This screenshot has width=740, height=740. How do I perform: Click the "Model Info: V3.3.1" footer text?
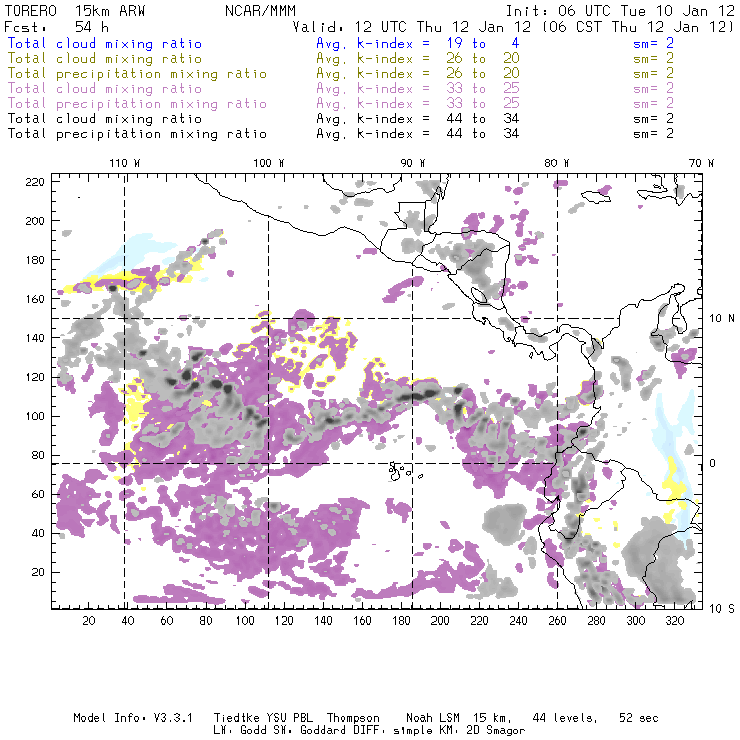[x=133, y=718]
